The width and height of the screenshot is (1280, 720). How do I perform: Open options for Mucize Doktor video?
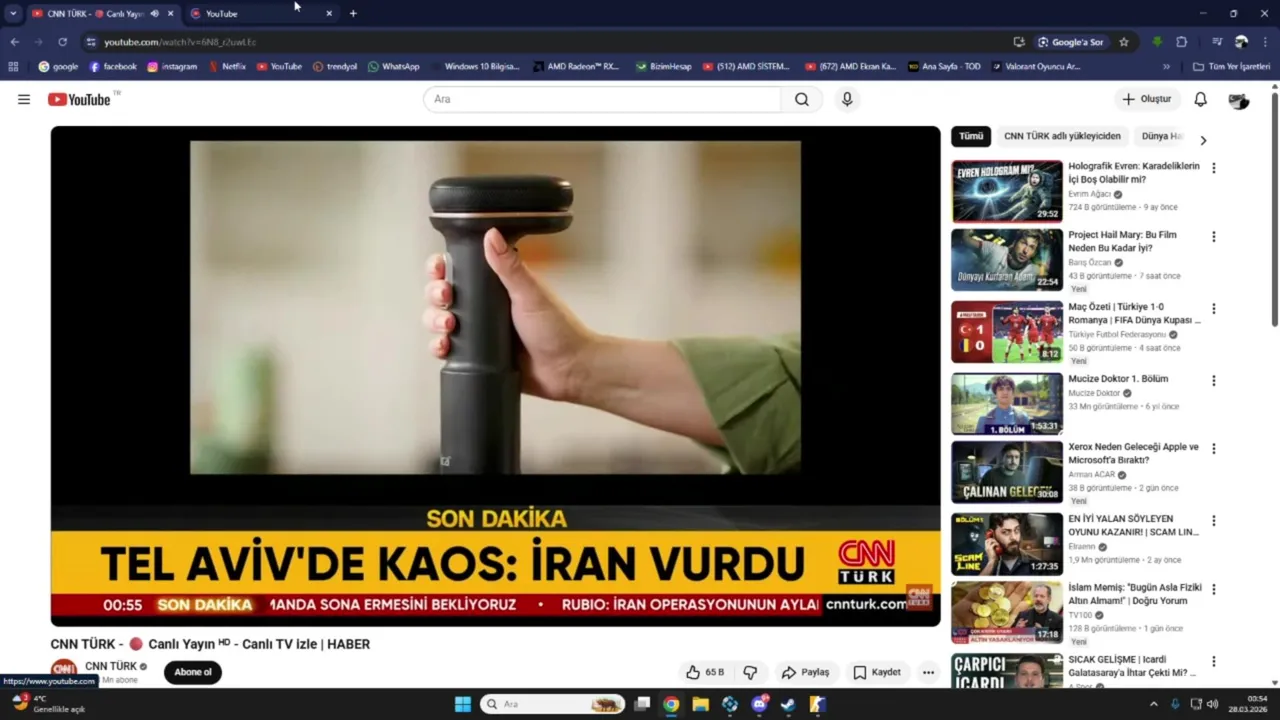click(1214, 381)
